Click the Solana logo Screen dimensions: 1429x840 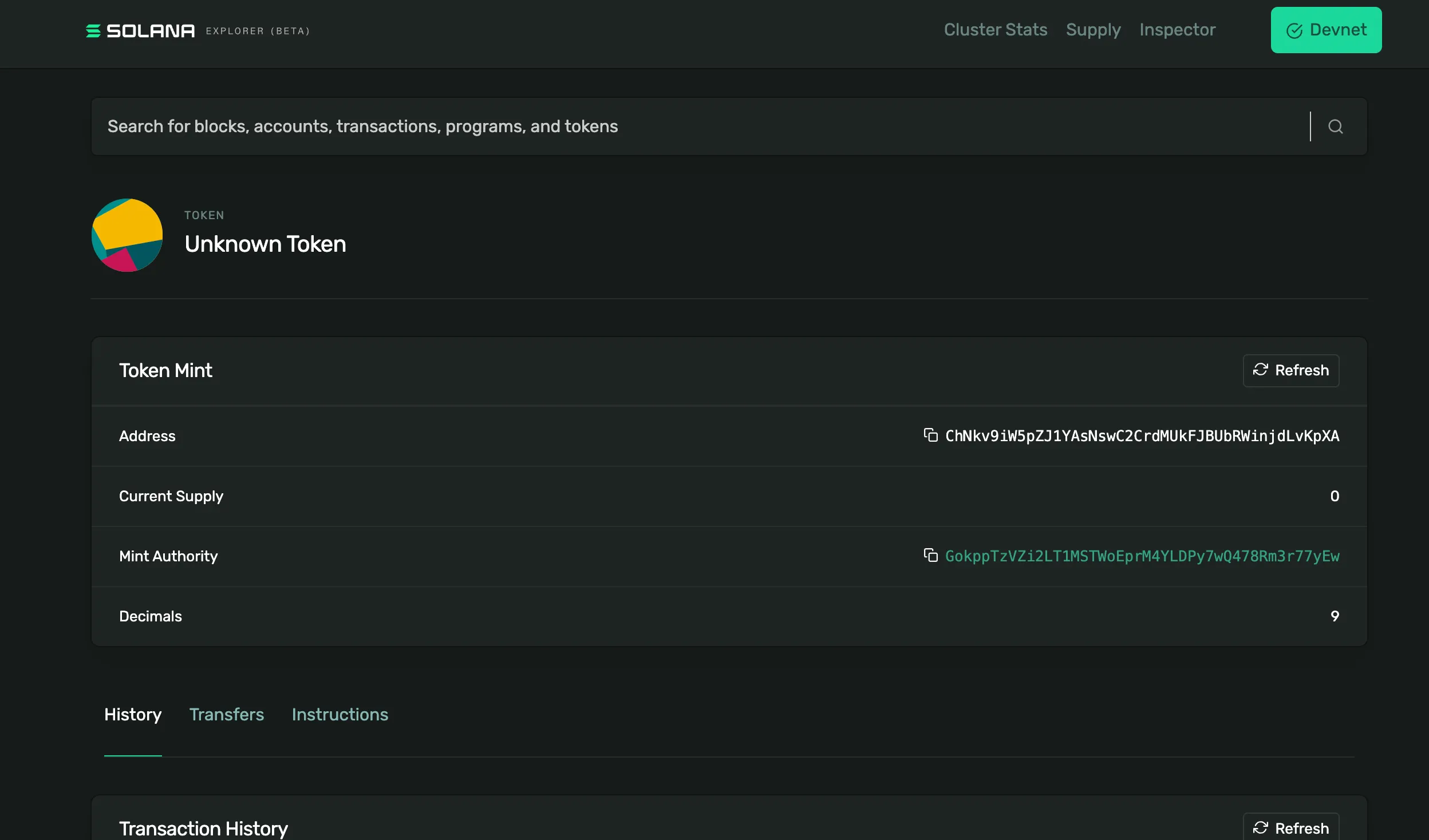(x=140, y=31)
